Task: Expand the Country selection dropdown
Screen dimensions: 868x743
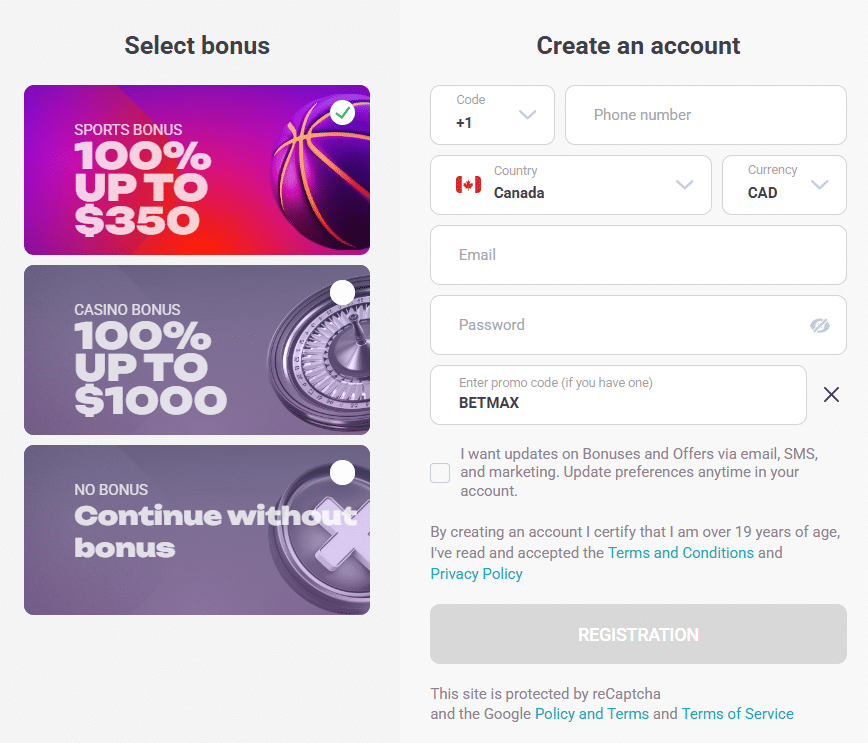Action: [684, 185]
